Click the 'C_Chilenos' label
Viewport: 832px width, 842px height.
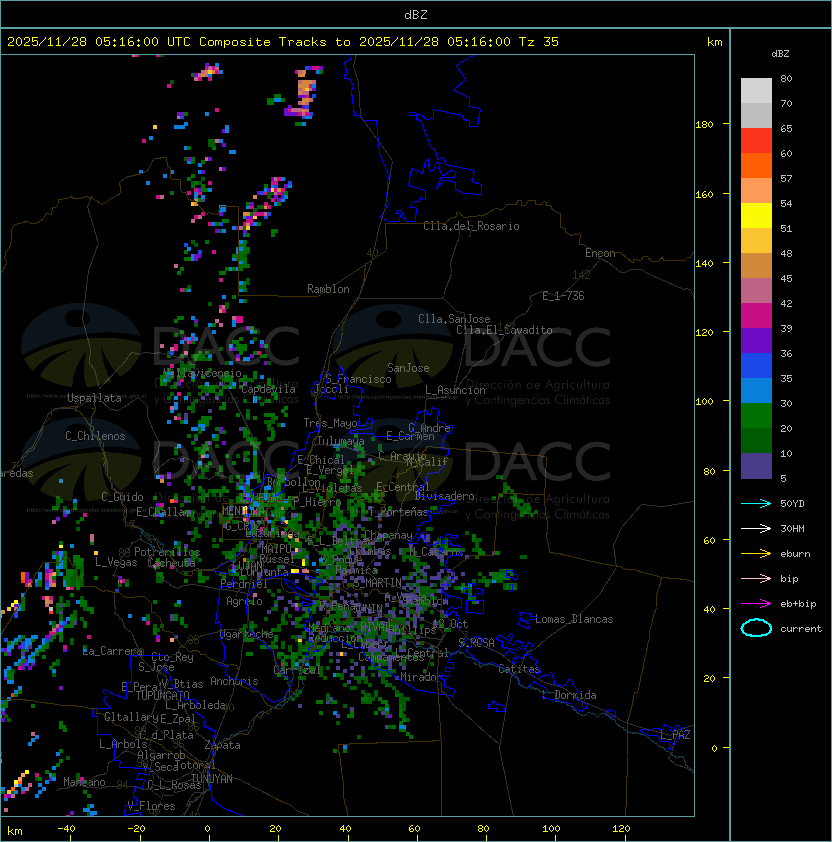tap(95, 436)
